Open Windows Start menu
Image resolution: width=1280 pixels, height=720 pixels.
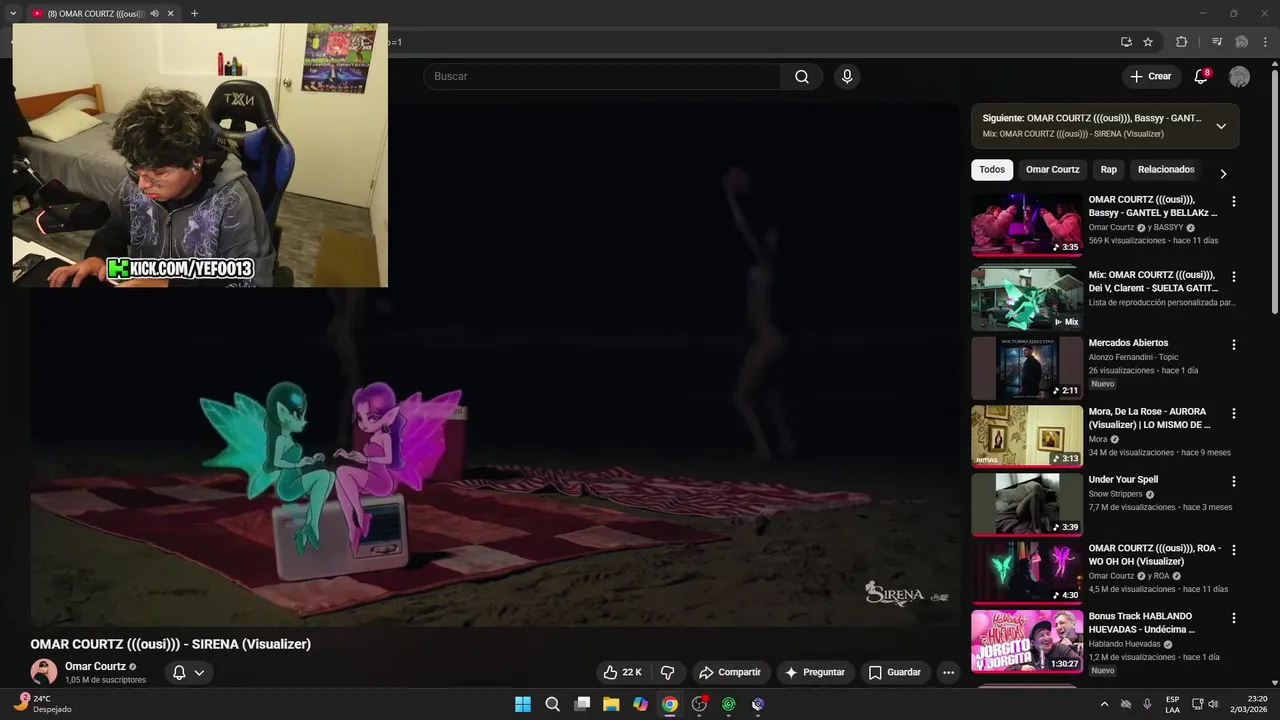pos(523,704)
